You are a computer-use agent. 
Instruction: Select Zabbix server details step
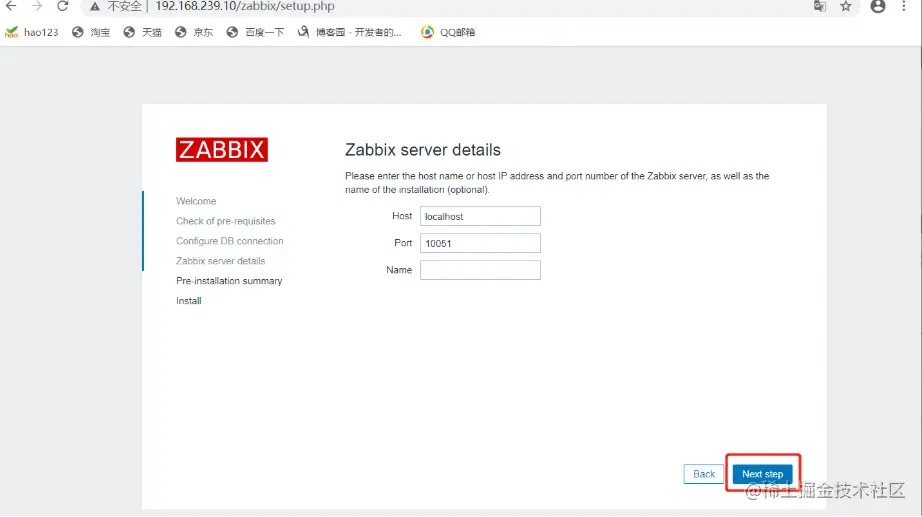pos(221,261)
